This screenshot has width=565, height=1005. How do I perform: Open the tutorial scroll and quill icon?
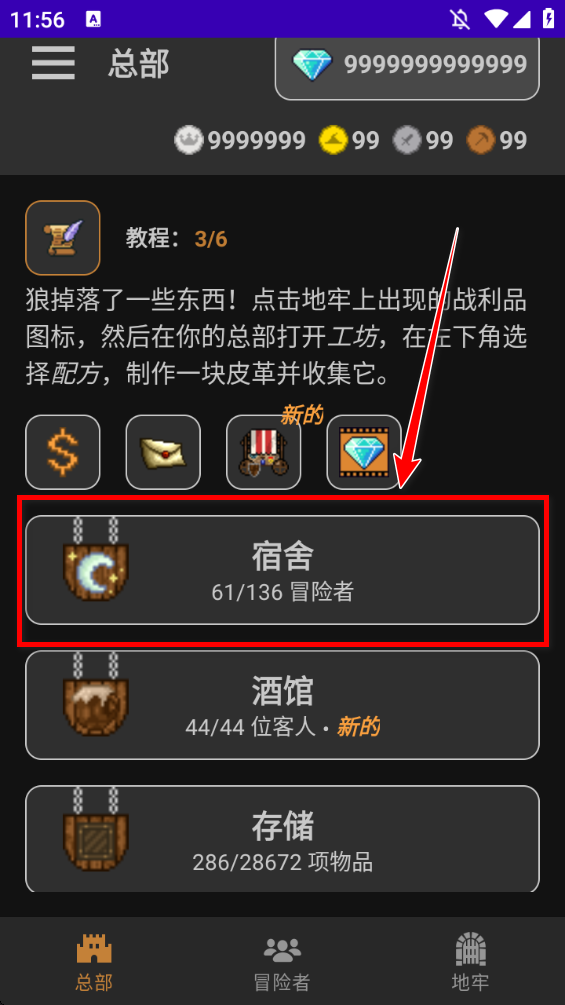click(63, 238)
